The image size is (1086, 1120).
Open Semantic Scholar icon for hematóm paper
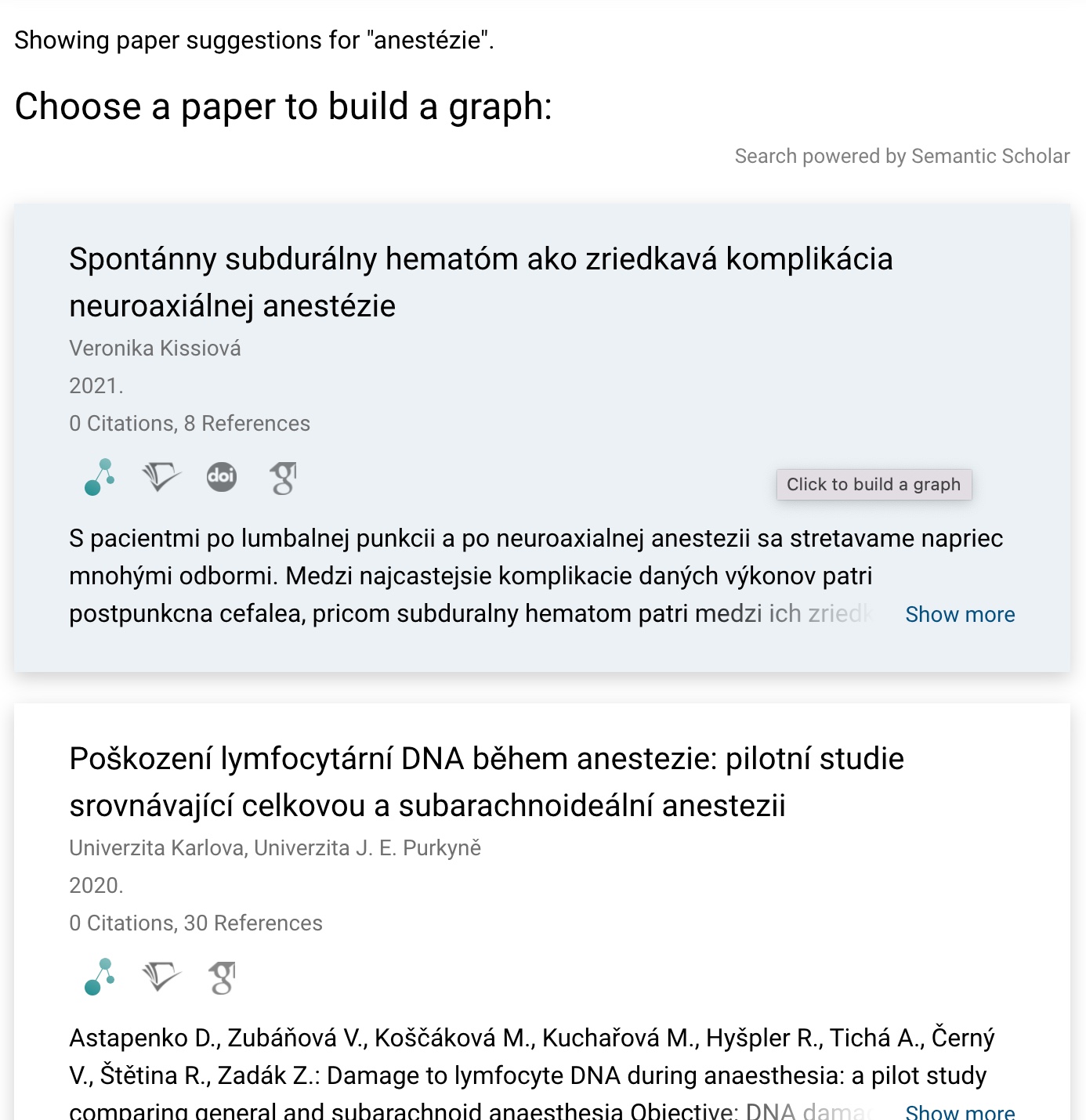click(x=161, y=477)
